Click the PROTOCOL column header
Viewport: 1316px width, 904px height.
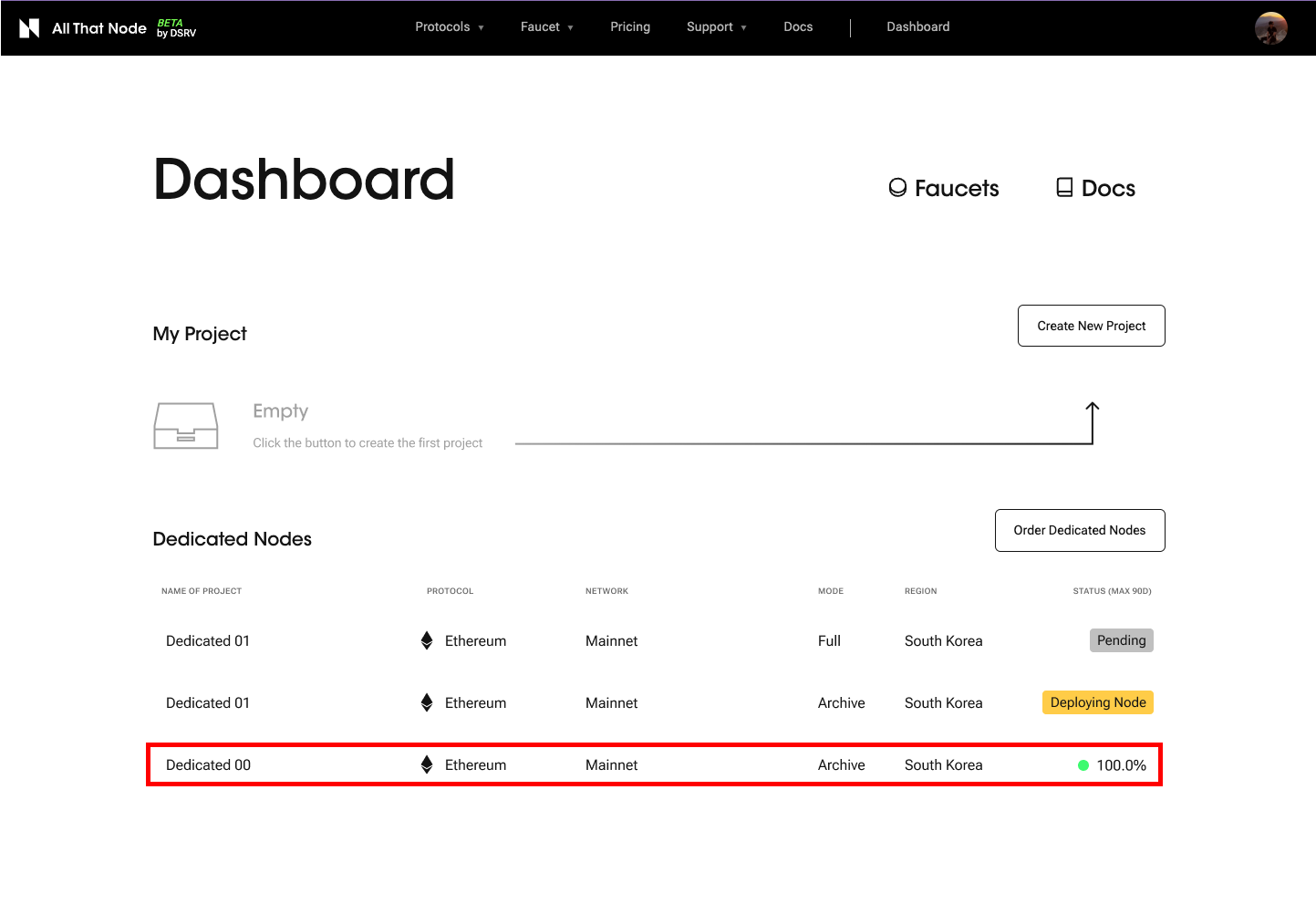tap(451, 591)
